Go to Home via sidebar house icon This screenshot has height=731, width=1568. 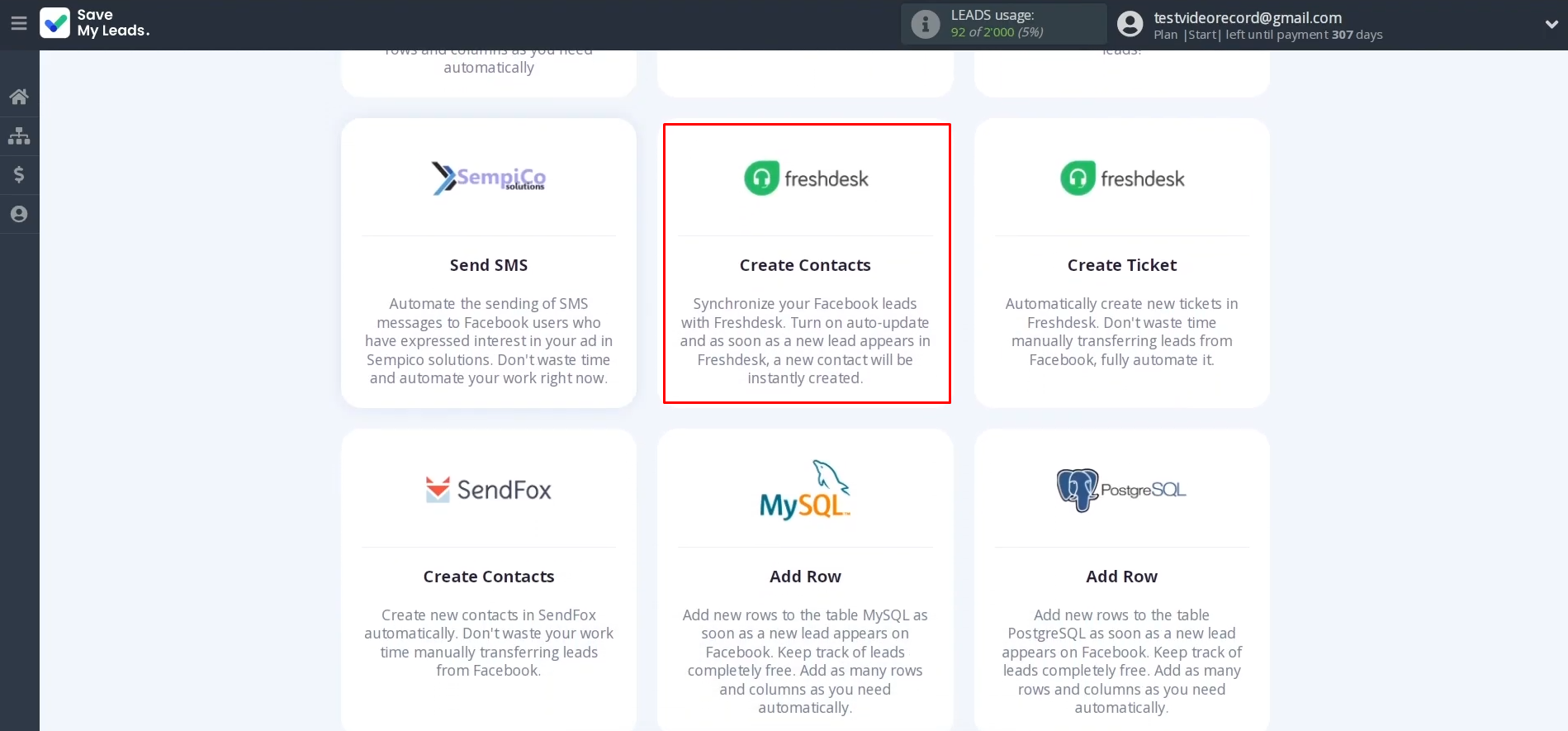[x=19, y=97]
